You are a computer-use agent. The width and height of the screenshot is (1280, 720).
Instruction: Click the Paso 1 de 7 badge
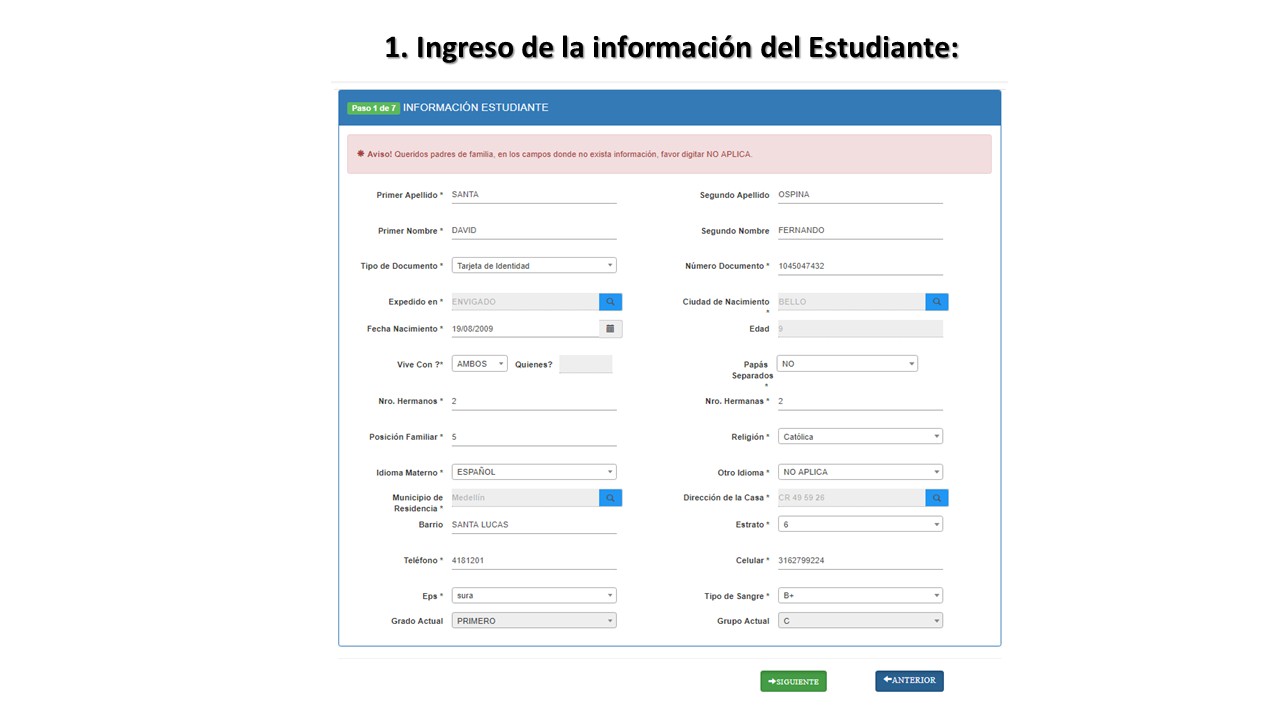(x=373, y=108)
